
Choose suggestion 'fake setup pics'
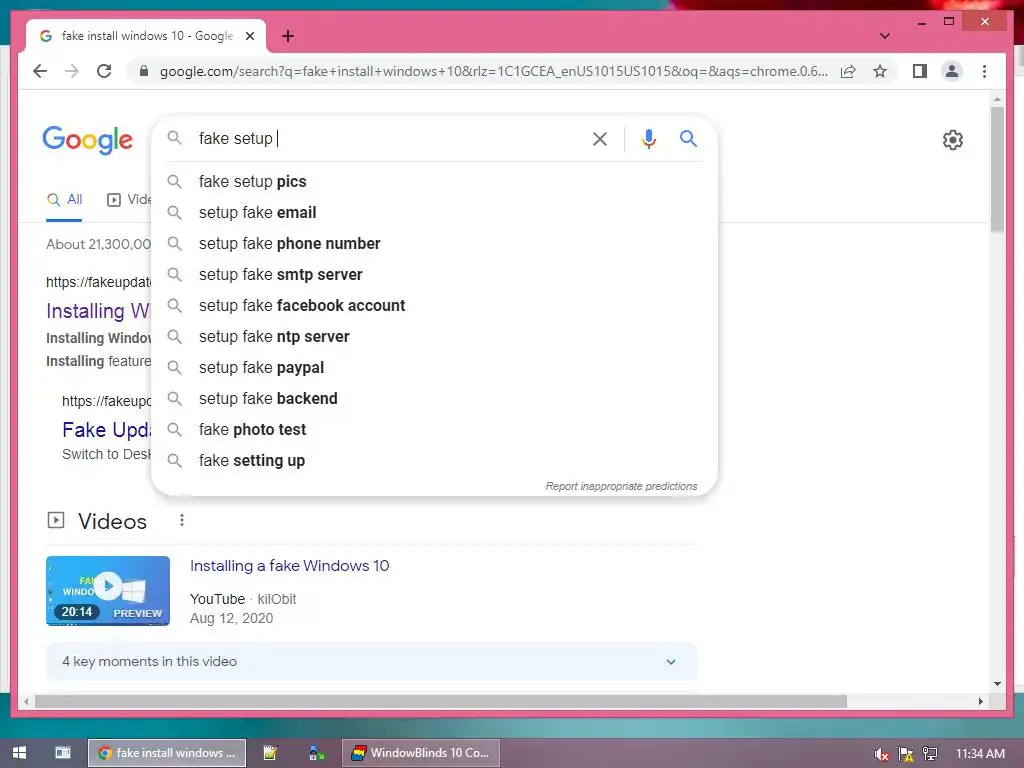(x=434, y=182)
